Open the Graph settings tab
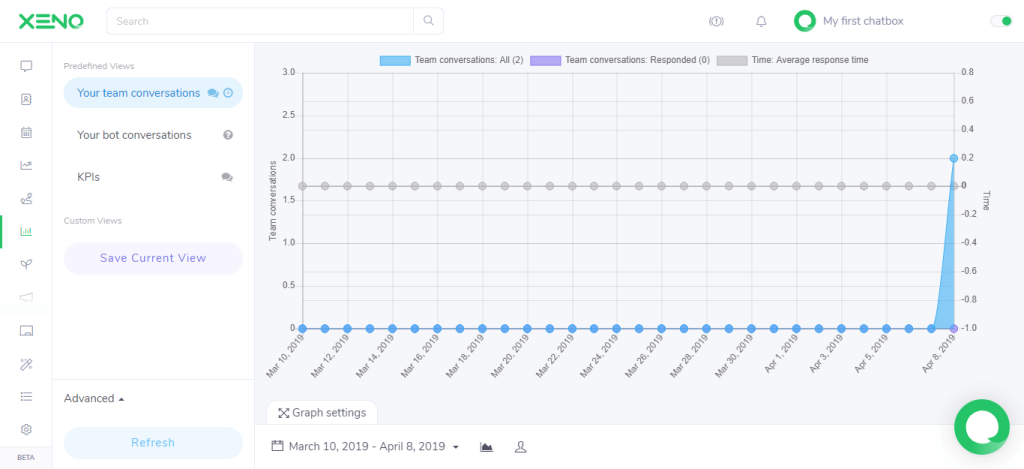The height and width of the screenshot is (469, 1024). click(322, 413)
